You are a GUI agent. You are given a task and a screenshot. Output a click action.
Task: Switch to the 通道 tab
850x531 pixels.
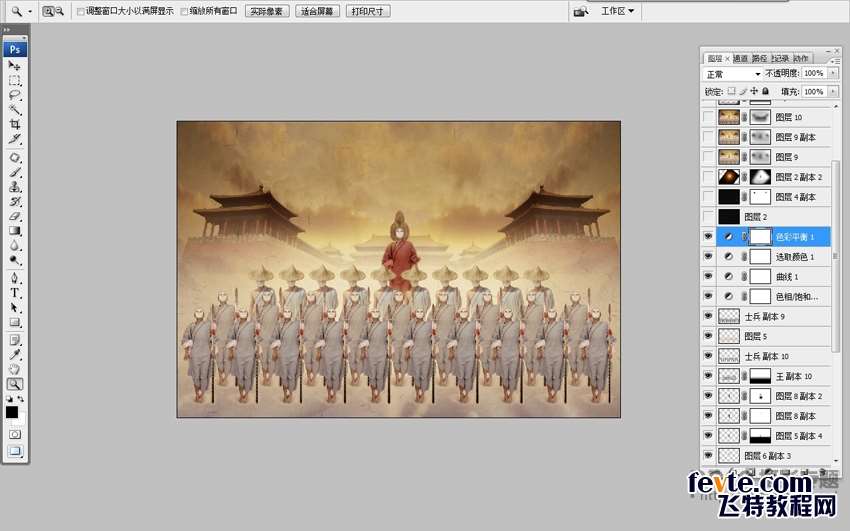pyautogui.click(x=740, y=58)
